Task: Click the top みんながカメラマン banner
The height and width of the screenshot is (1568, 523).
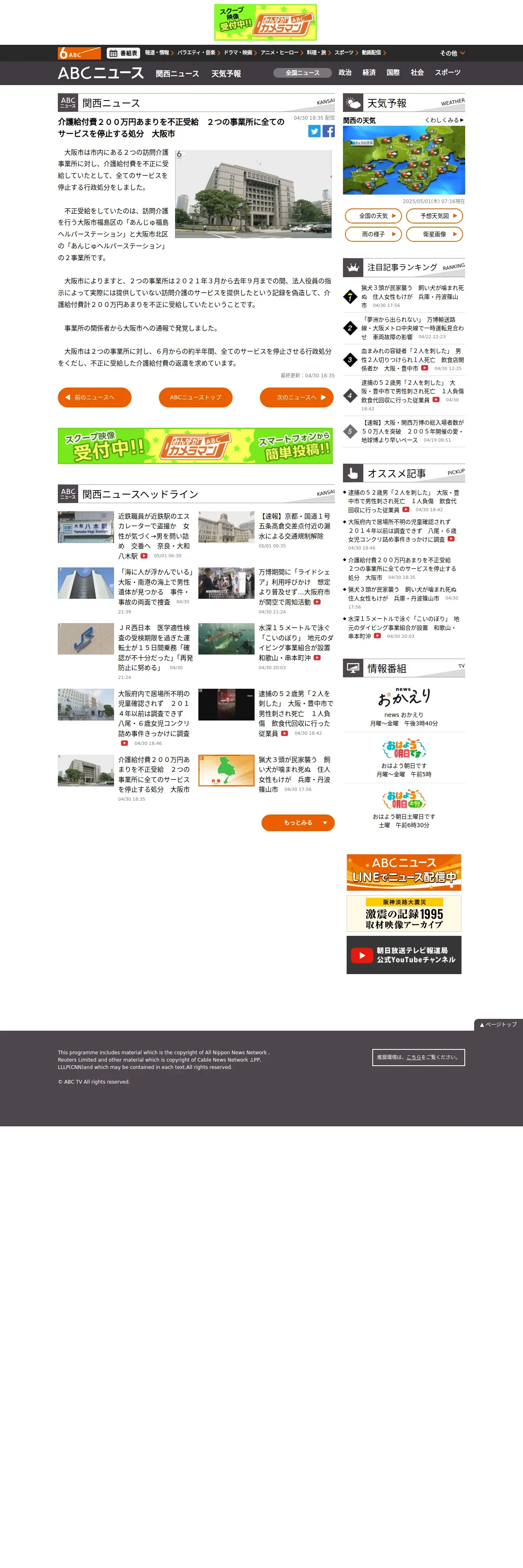Action: click(x=266, y=22)
